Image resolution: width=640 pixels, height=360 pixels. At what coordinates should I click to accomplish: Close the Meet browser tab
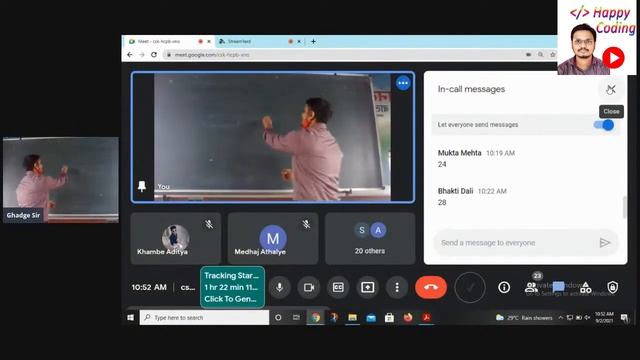pos(209,41)
